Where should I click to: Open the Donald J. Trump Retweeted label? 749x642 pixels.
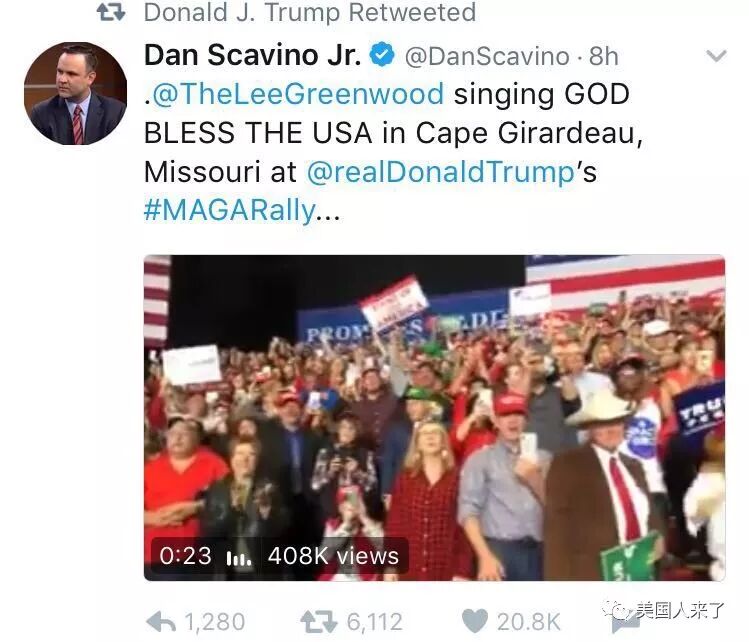pos(310,12)
